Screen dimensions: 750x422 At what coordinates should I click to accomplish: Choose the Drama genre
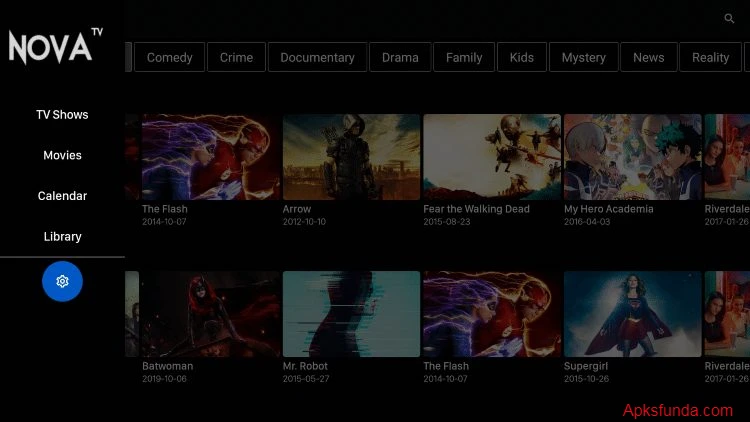click(400, 57)
